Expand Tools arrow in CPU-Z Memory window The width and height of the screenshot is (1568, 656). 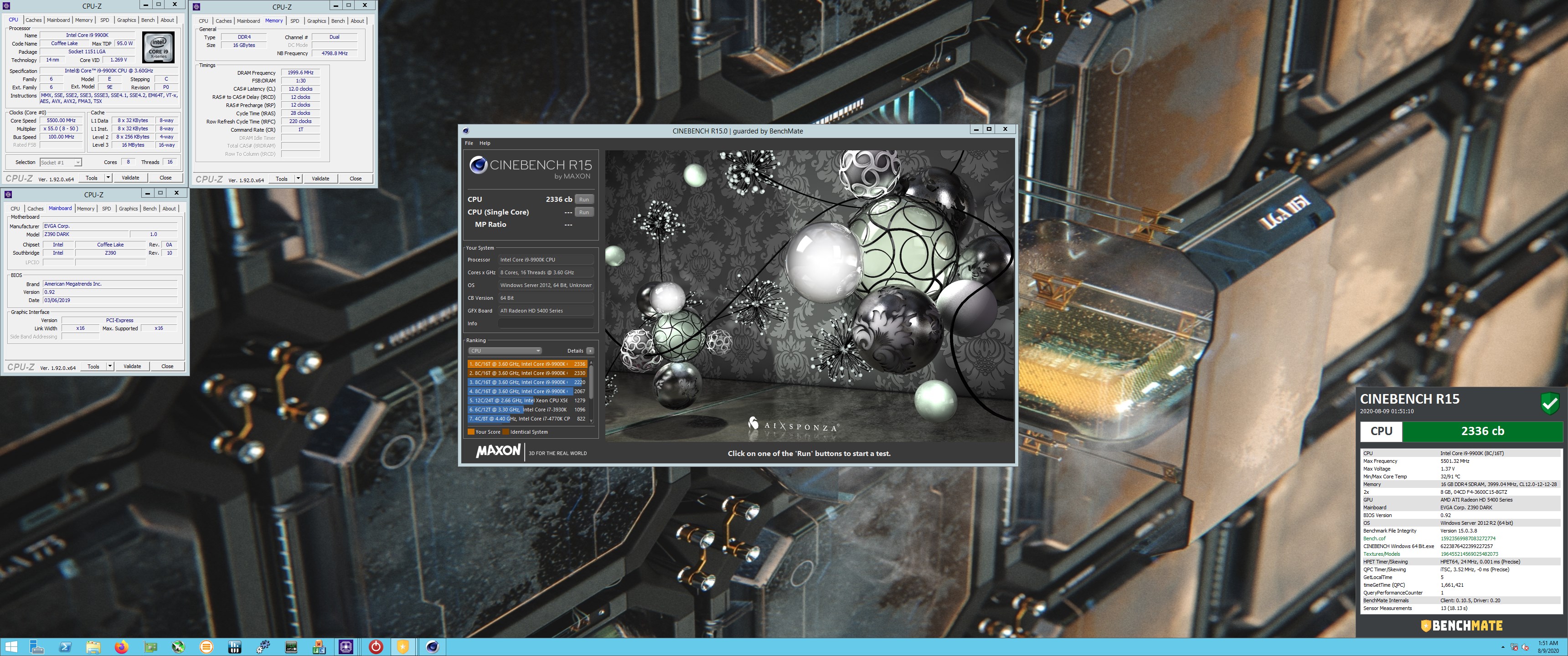pos(298,178)
